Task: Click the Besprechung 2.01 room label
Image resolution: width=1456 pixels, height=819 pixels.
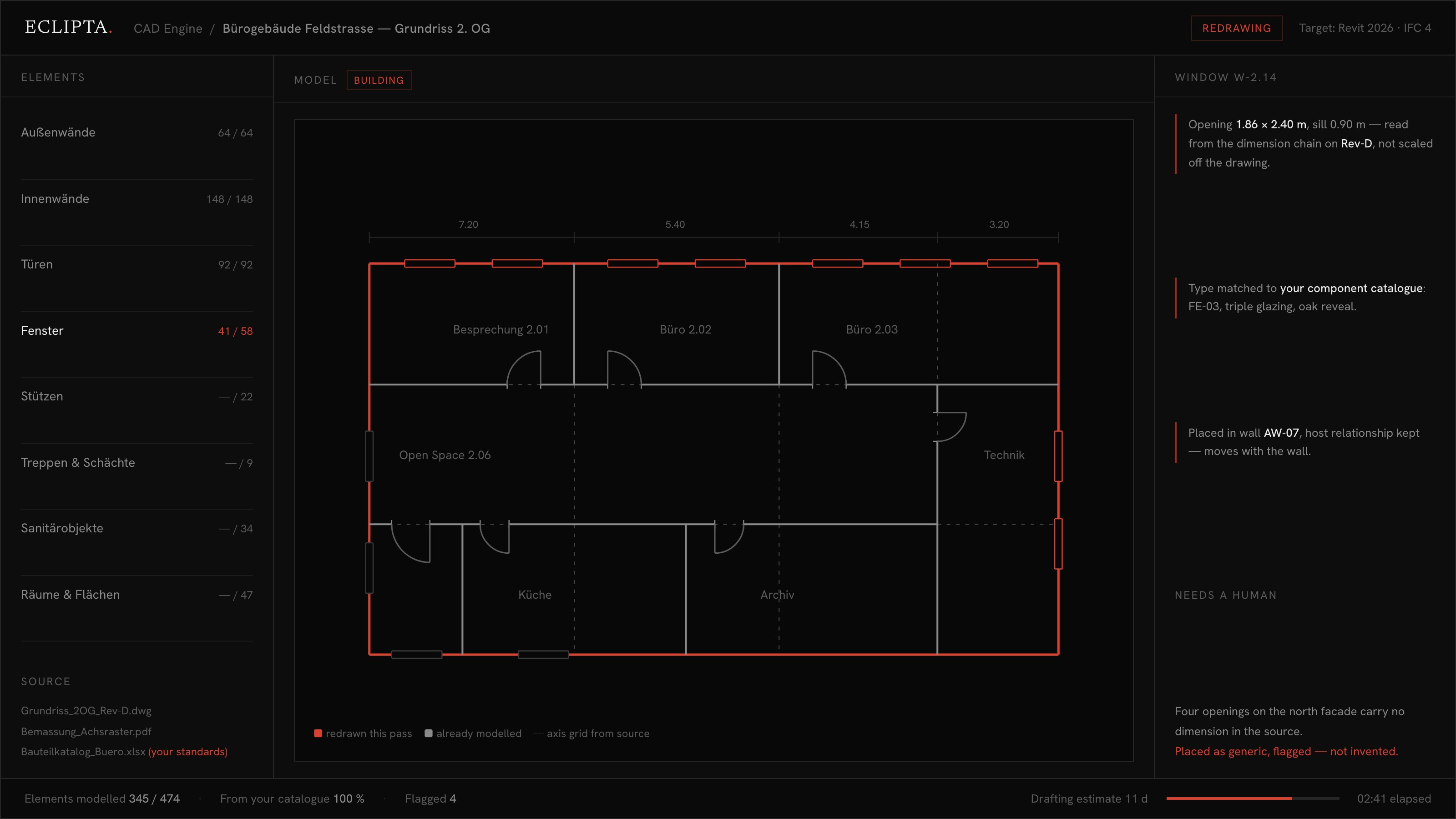Action: [501, 329]
